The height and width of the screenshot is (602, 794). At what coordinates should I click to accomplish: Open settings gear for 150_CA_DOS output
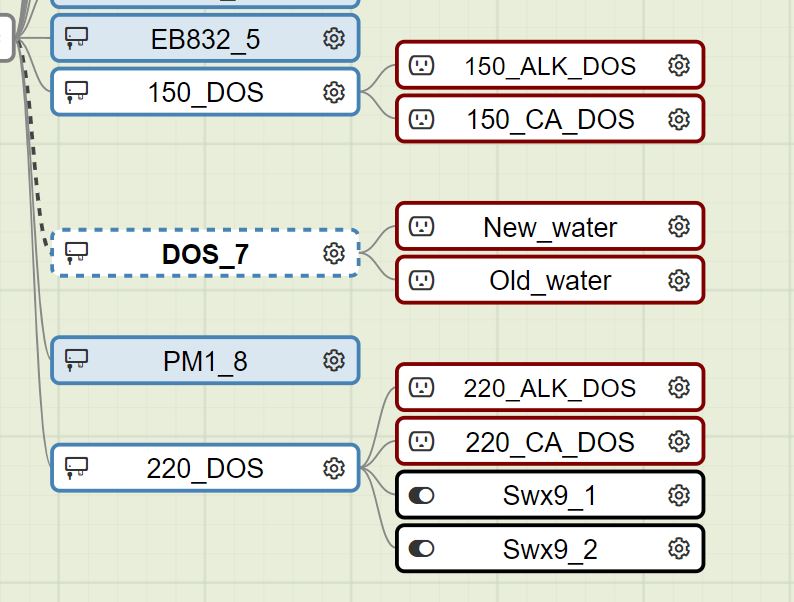pyautogui.click(x=679, y=119)
